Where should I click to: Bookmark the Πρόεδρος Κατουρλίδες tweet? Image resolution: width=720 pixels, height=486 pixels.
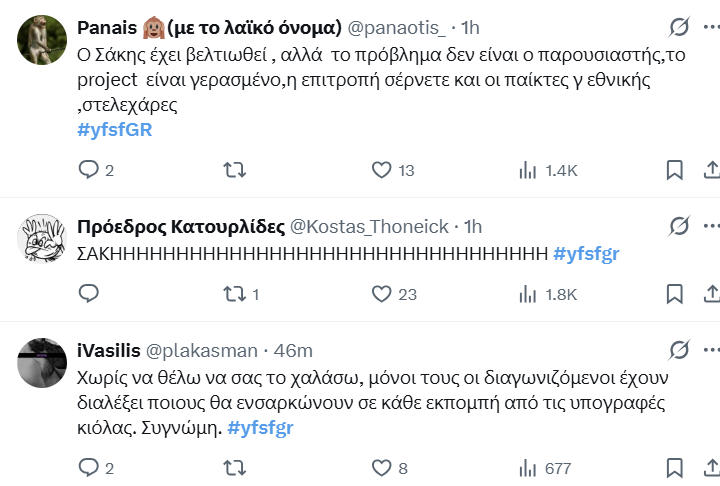pos(675,294)
